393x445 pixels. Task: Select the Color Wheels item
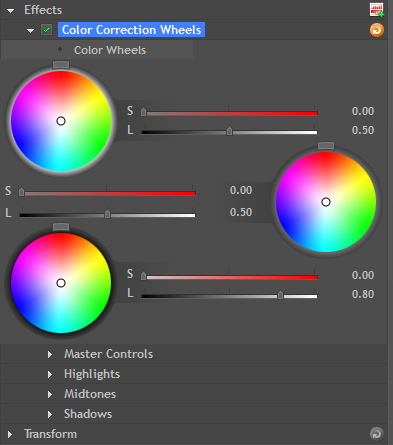click(110, 50)
